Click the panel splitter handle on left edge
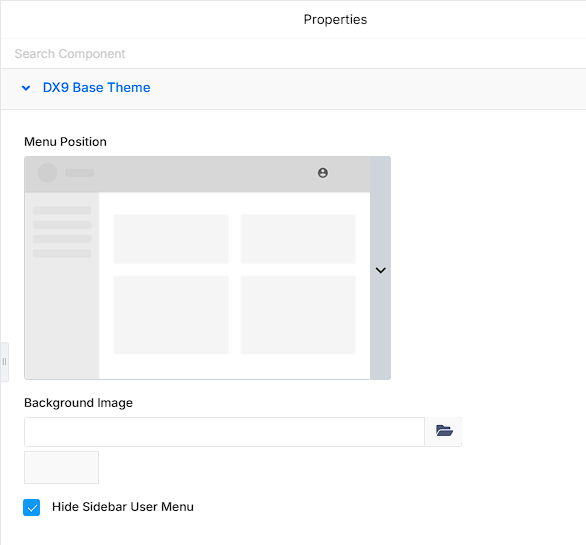The height and width of the screenshot is (545, 586). [4, 362]
